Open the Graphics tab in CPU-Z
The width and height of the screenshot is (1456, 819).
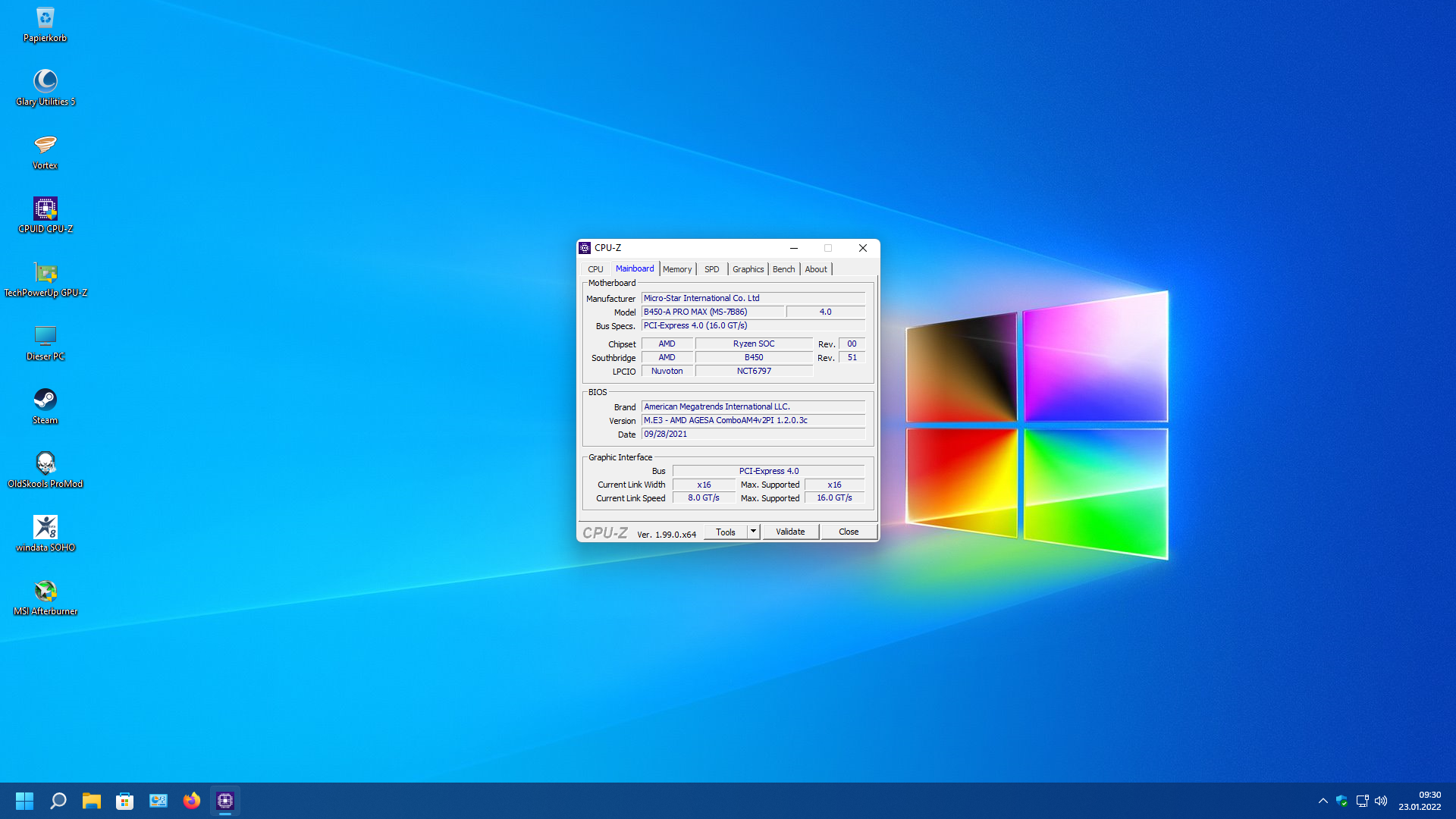[748, 269]
